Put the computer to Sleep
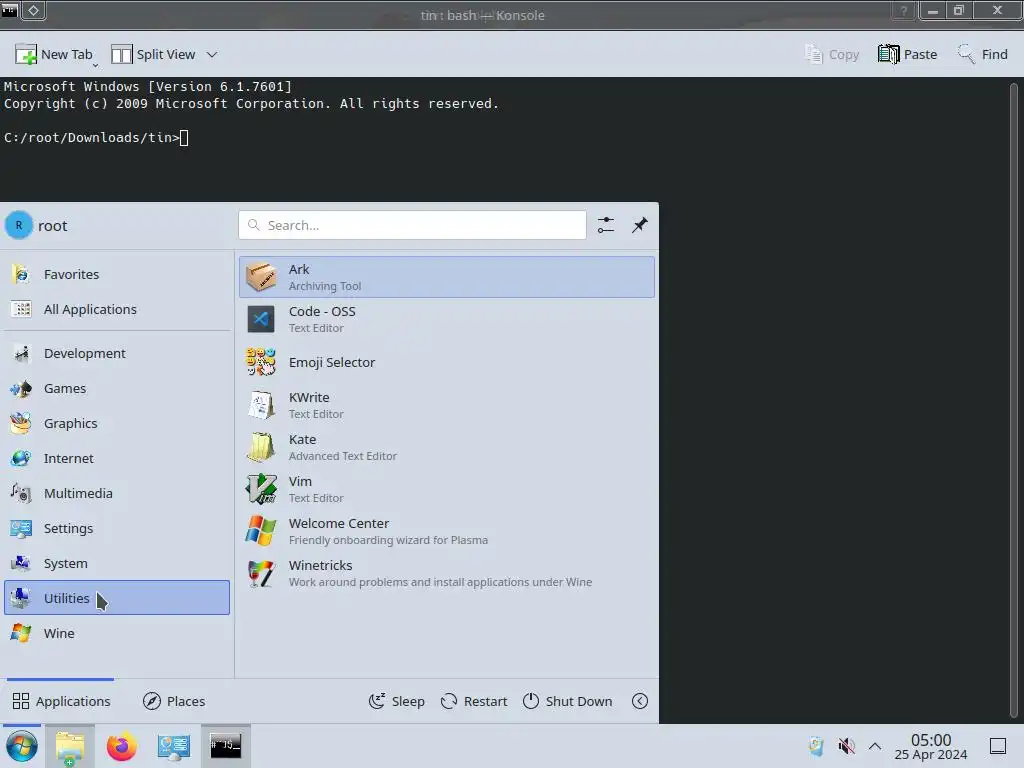1024x768 pixels. click(x=396, y=701)
